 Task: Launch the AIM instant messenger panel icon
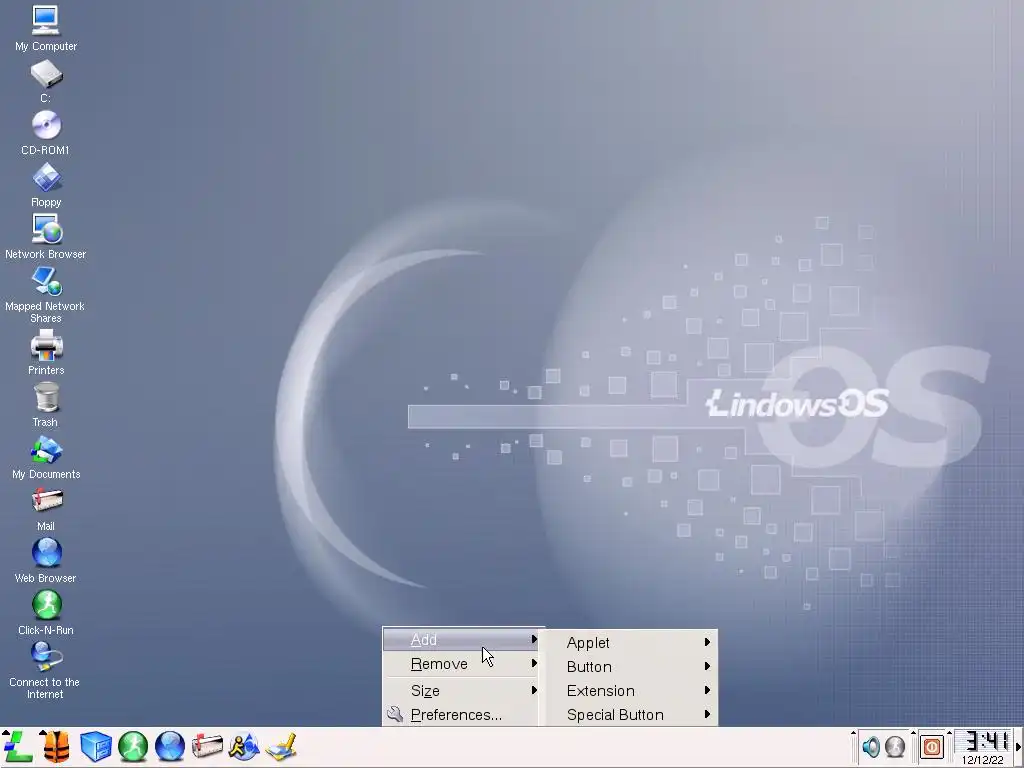coord(244,746)
